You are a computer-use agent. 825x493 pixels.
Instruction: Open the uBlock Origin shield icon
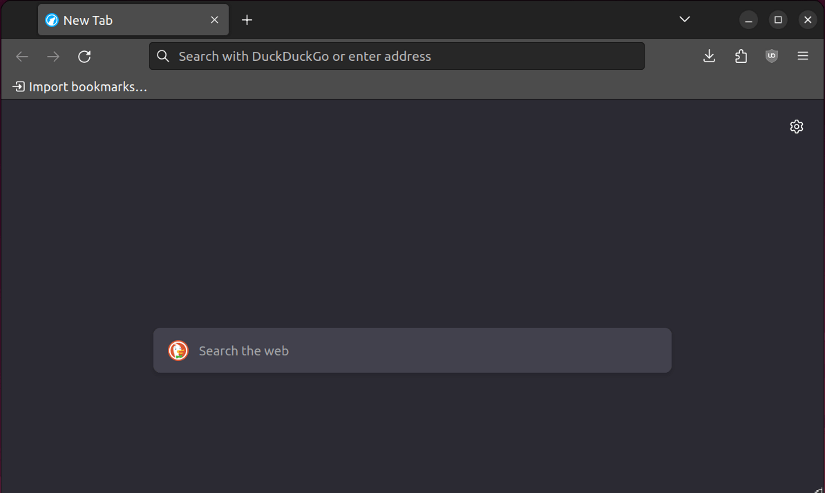pyautogui.click(x=771, y=56)
